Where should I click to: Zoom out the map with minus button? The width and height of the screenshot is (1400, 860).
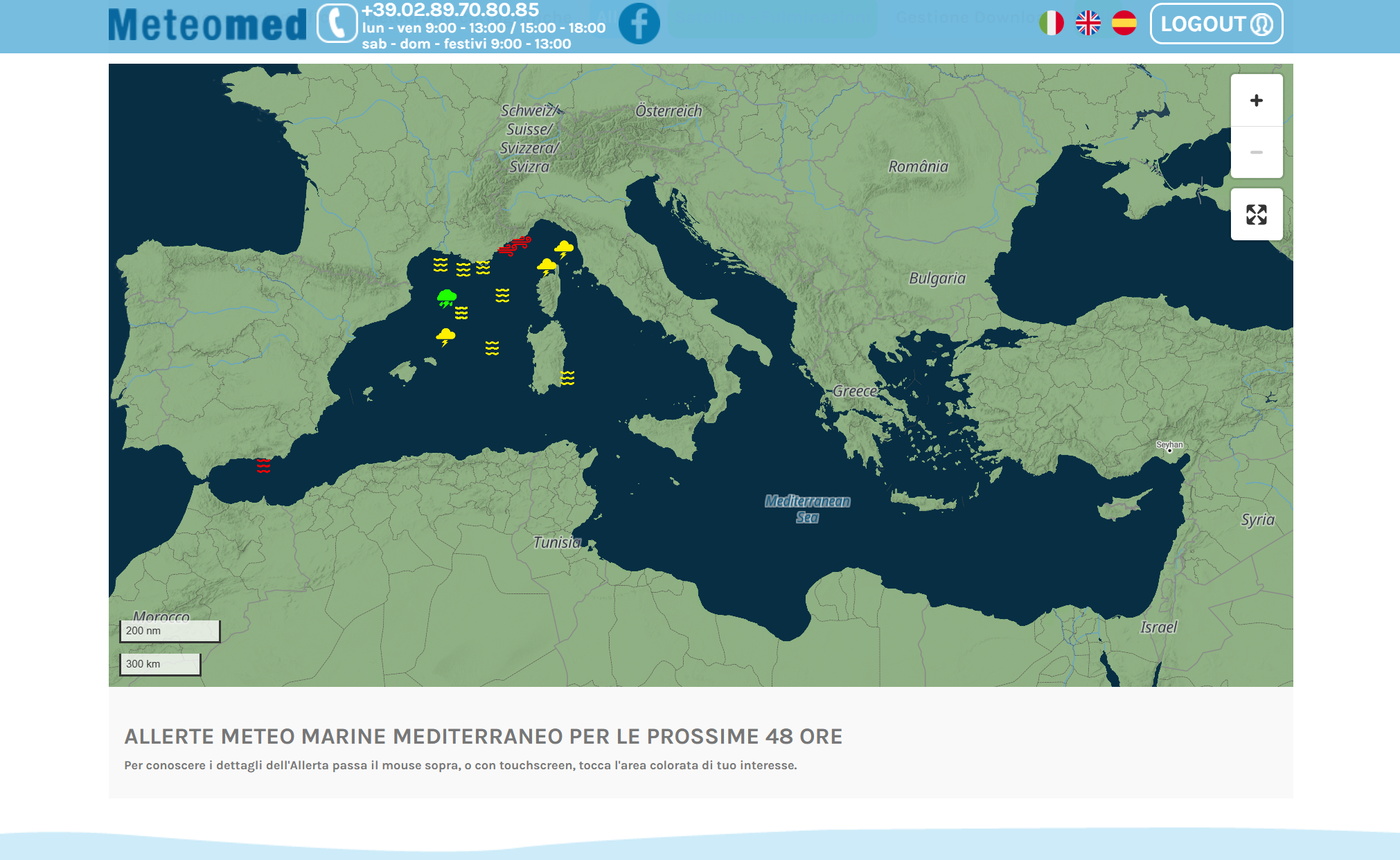[1256, 152]
